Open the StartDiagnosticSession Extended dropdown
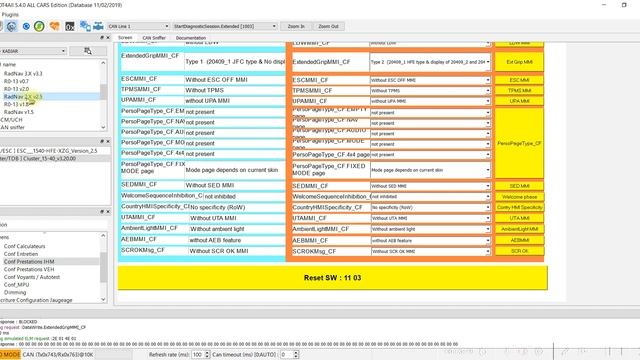Screen dimensions: 640x360 [x=225, y=26]
